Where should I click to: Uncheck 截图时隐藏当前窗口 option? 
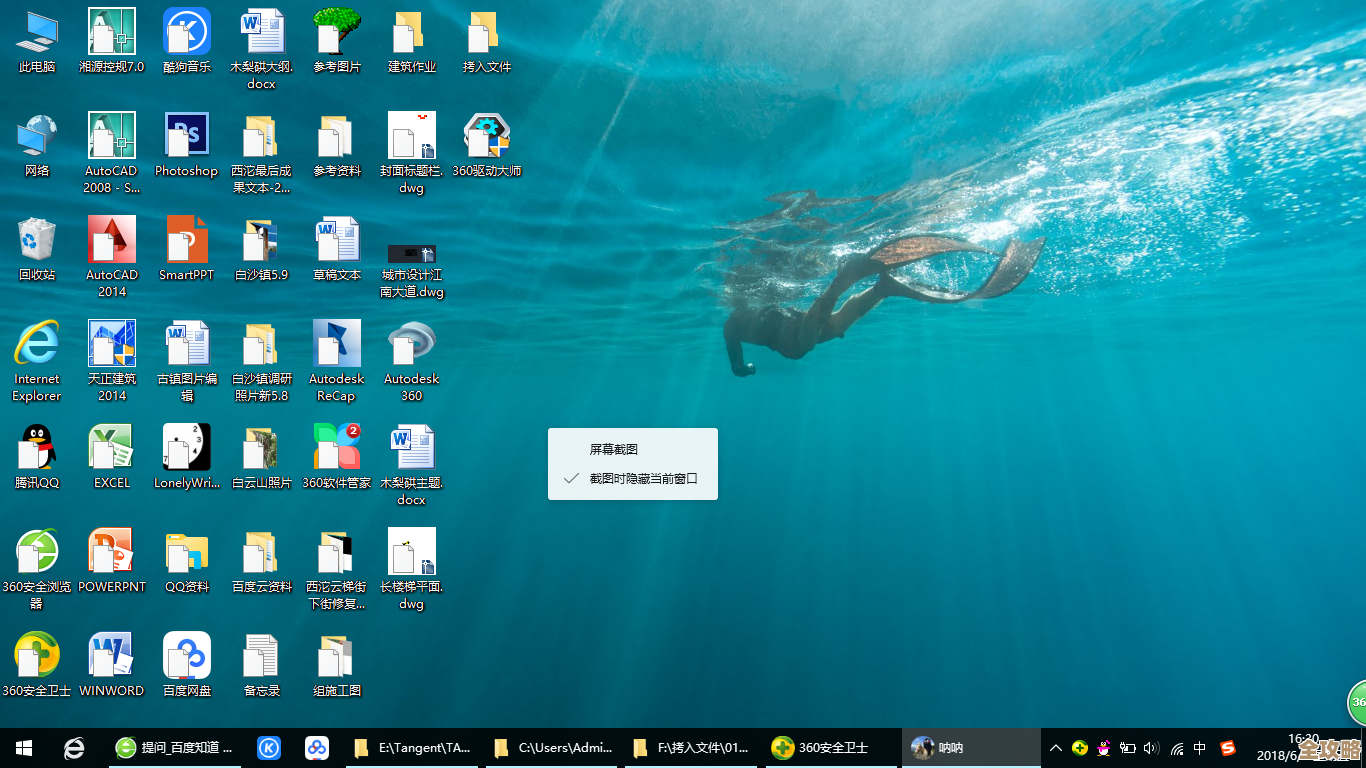631,477
